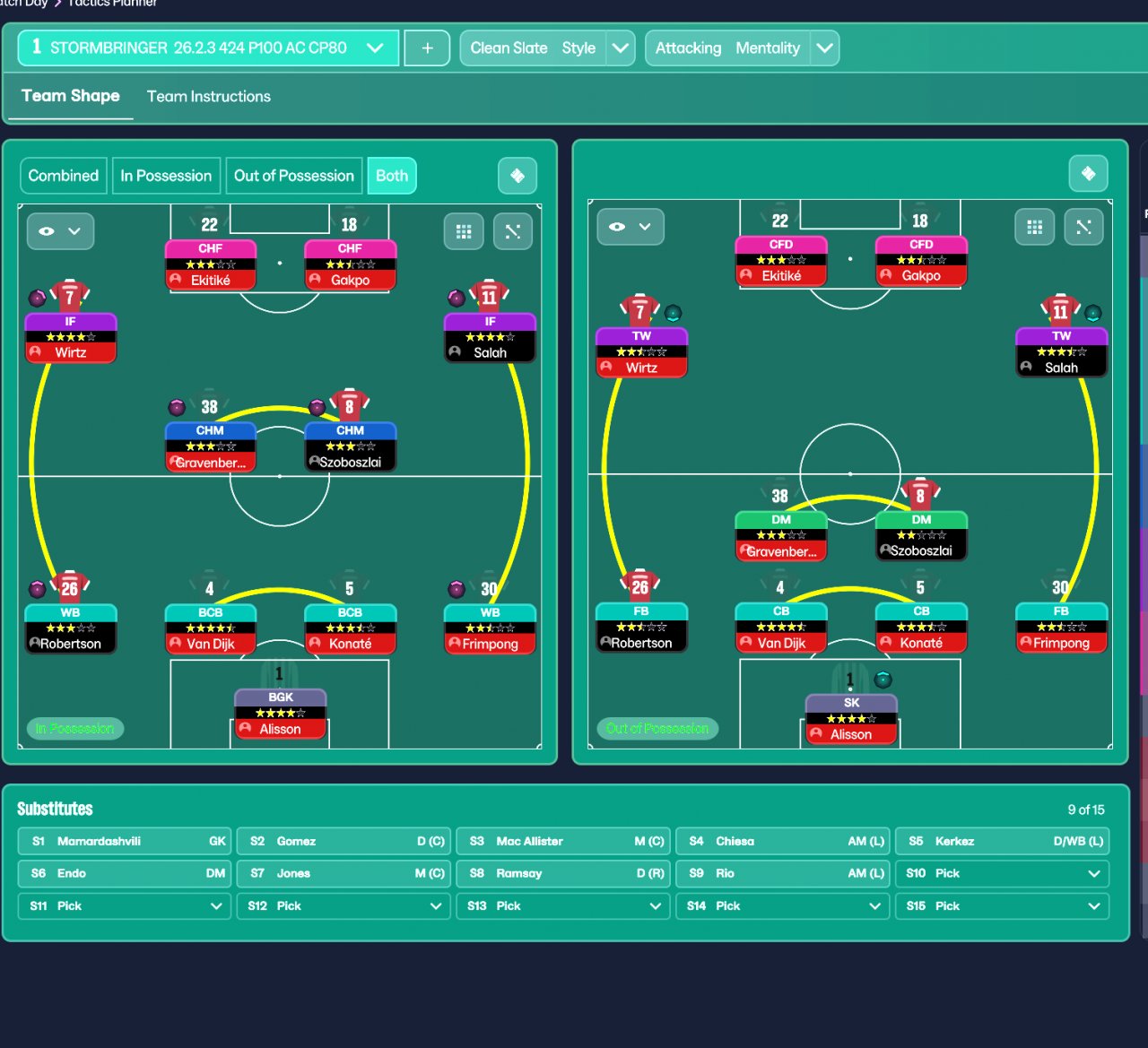Click Alisson's BGK role card
Screen dimensions: 1148x1048
pyautogui.click(x=281, y=714)
